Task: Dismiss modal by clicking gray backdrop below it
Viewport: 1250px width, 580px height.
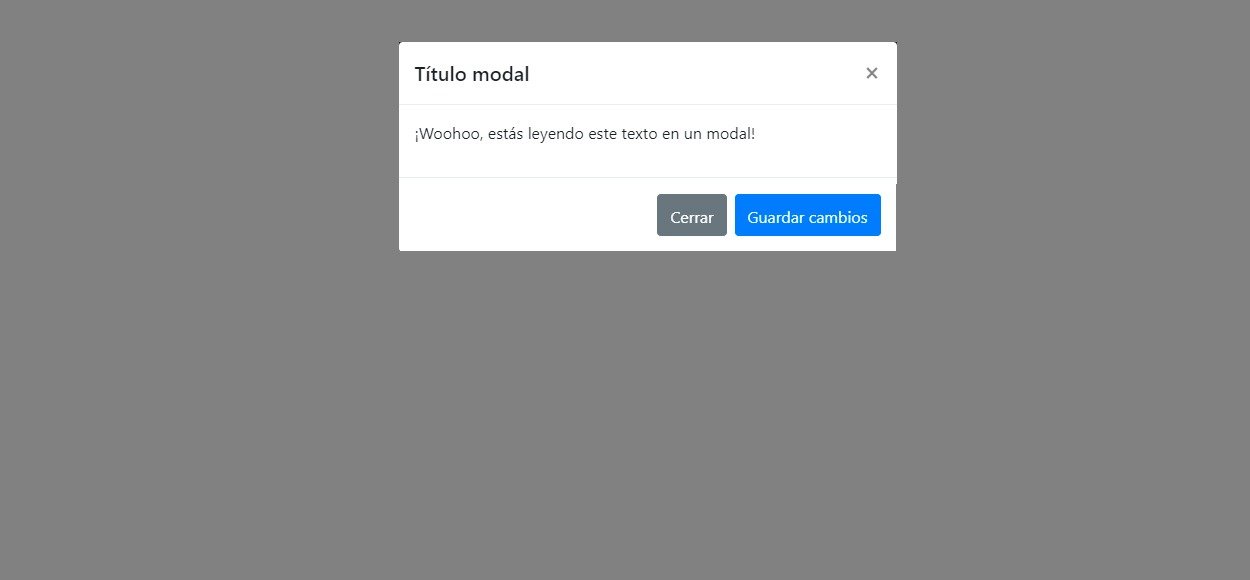Action: (x=647, y=410)
